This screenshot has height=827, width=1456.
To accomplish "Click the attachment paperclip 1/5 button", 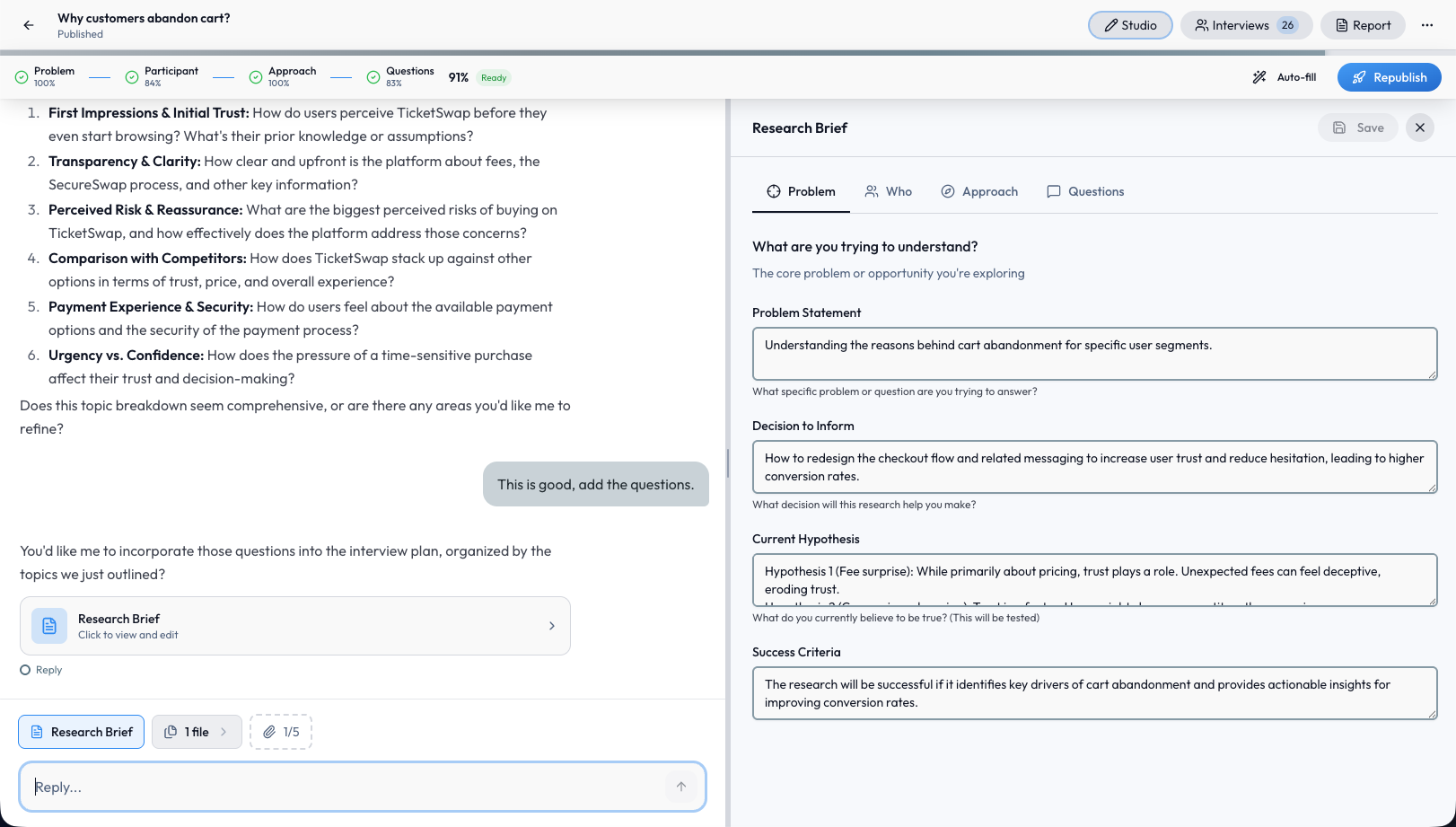I will pyautogui.click(x=281, y=732).
